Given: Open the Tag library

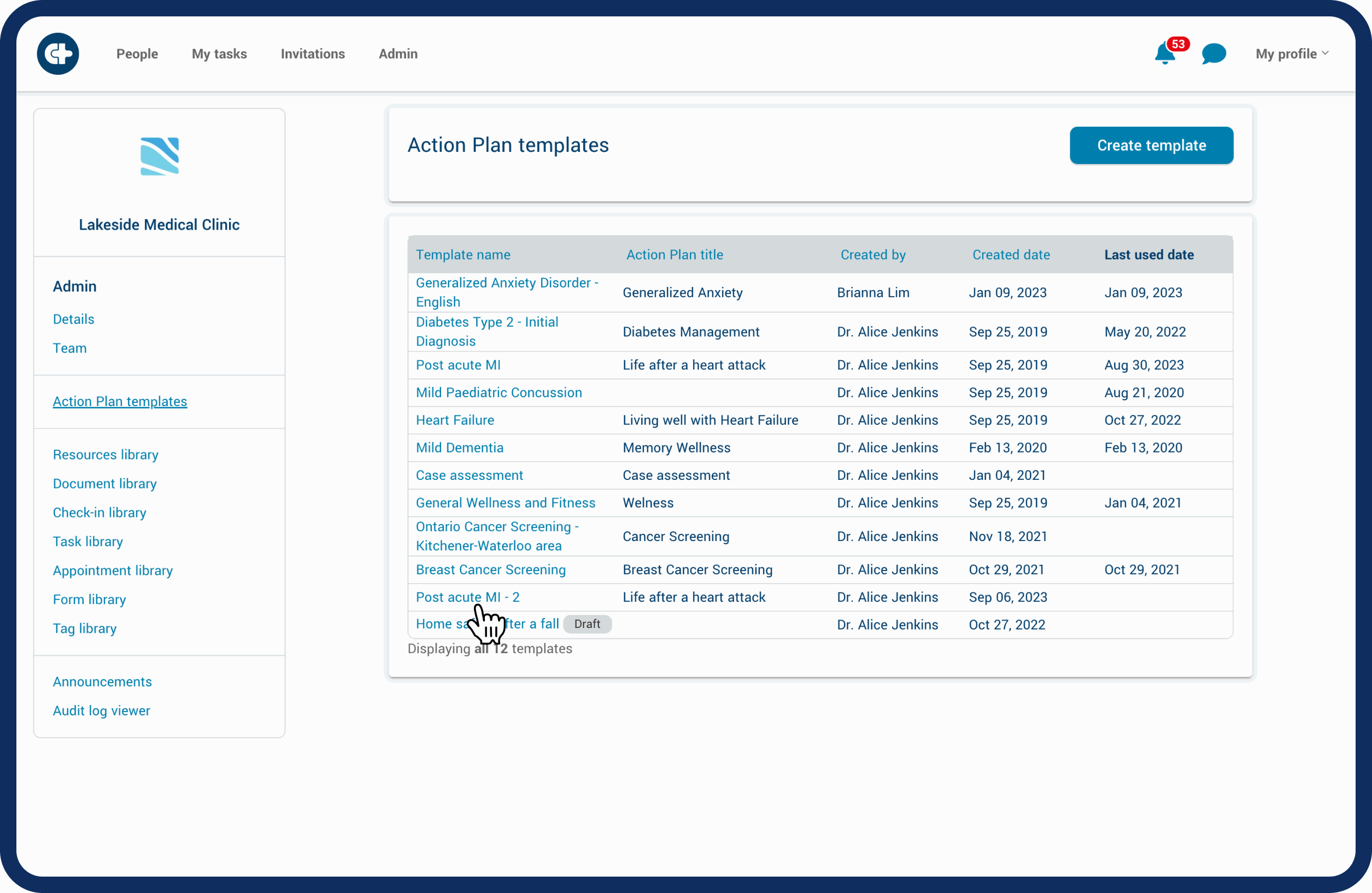Looking at the screenshot, I should (x=85, y=628).
